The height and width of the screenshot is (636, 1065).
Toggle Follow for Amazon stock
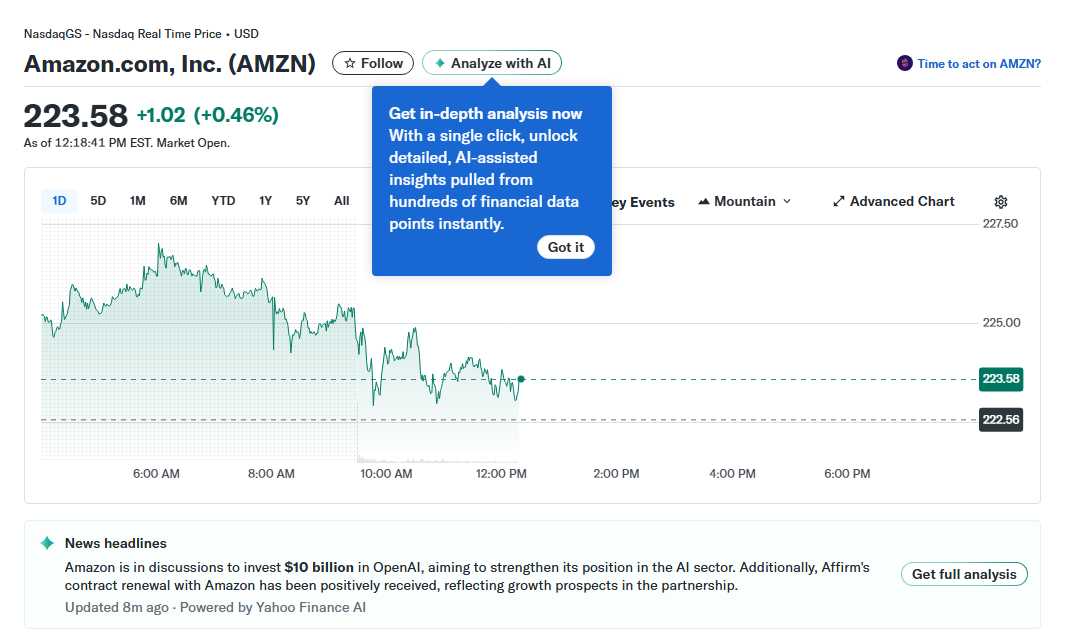372,62
